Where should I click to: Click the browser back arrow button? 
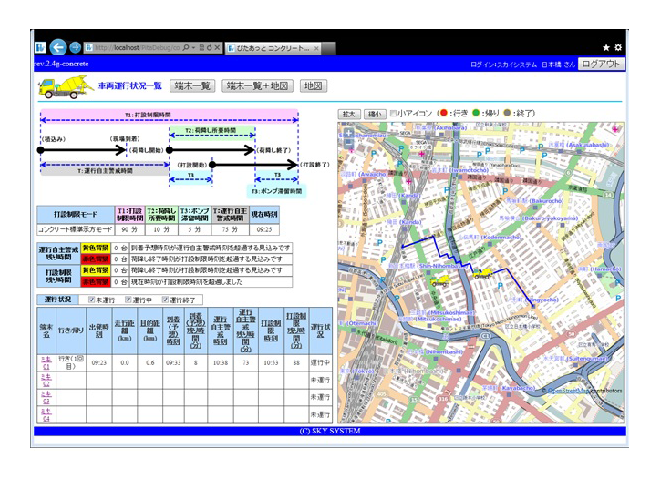tap(58, 47)
